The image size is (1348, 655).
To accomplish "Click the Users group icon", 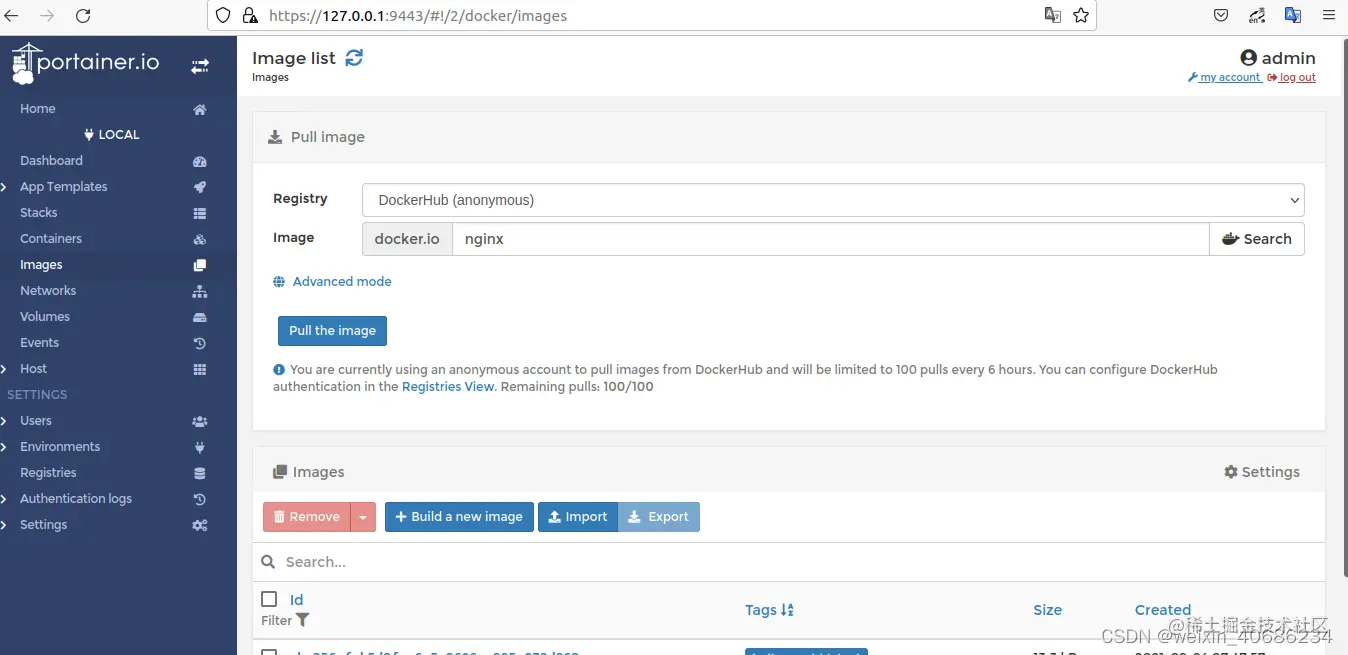I will (x=200, y=421).
